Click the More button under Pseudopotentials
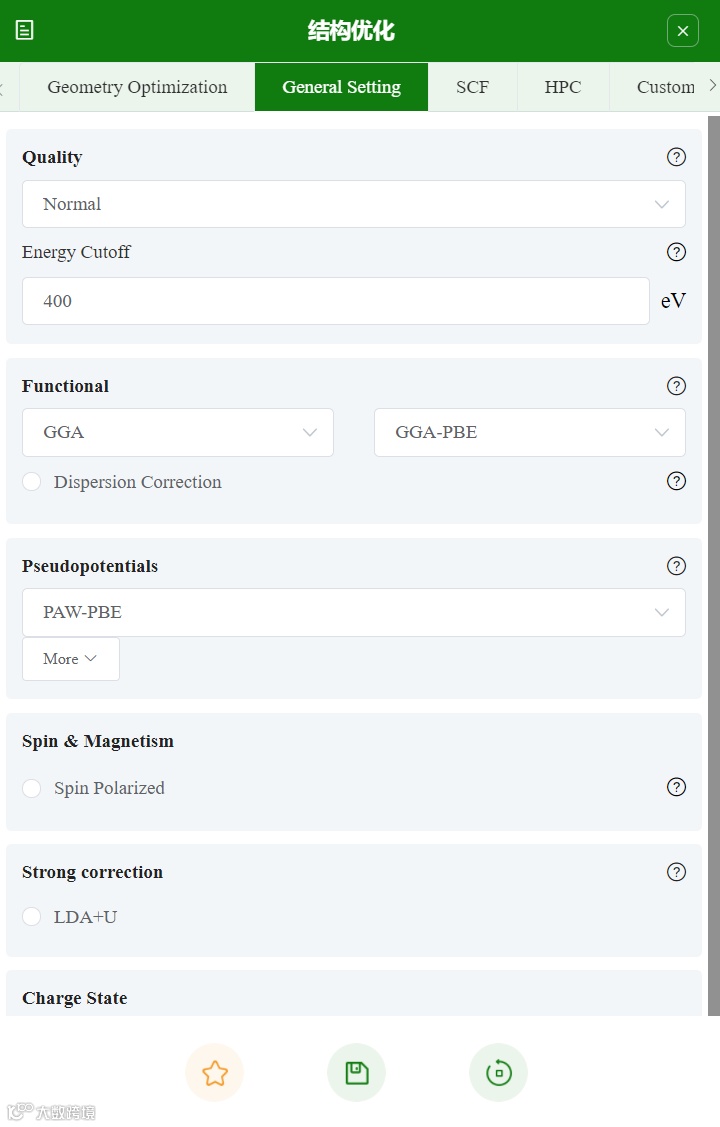 (70, 659)
